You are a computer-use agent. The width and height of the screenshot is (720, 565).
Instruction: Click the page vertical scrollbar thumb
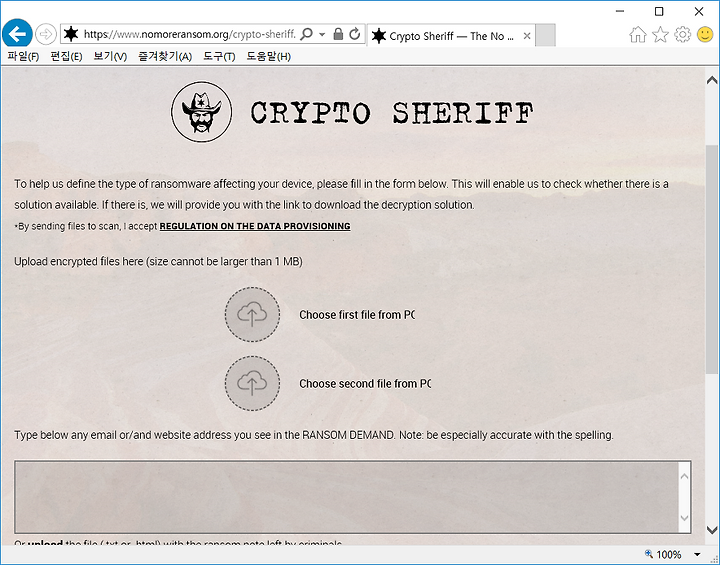tap(712, 260)
